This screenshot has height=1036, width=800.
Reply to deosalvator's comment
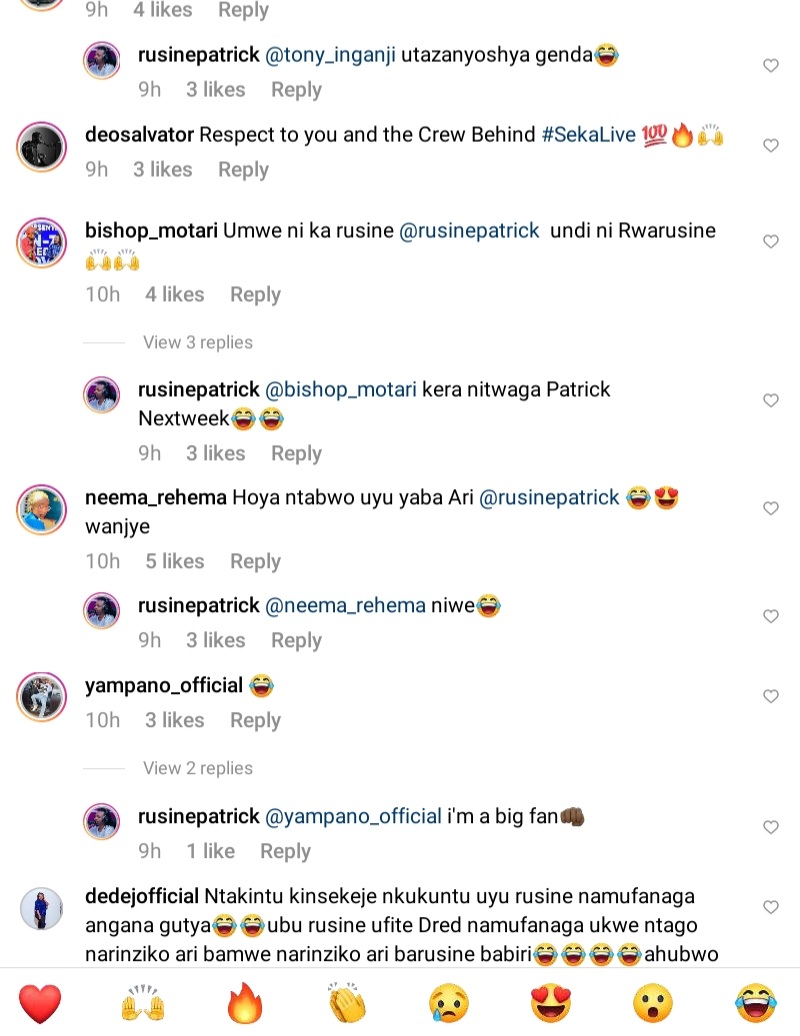(x=243, y=170)
